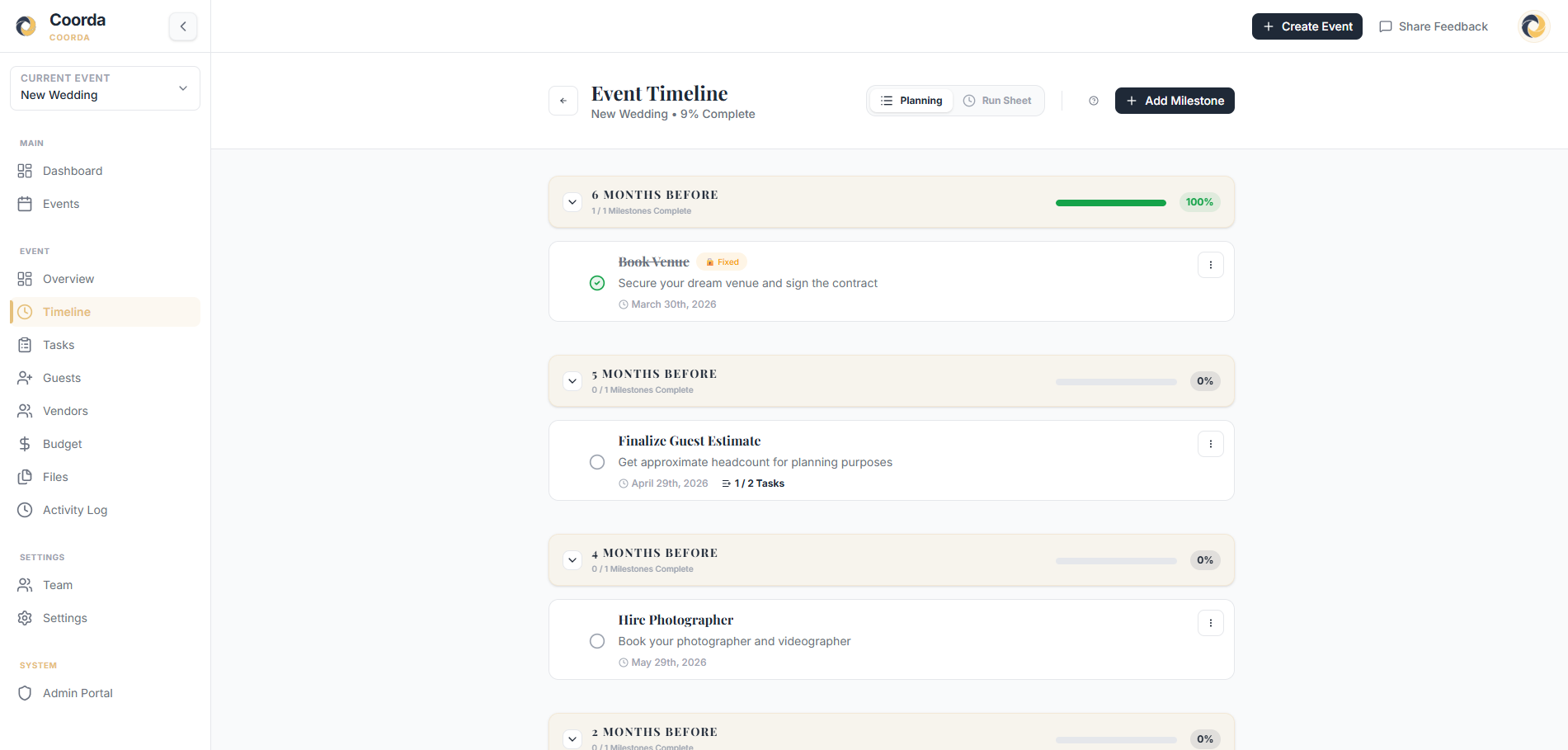Open options menu for Book Venue milestone
1568x750 pixels.
1210,265
